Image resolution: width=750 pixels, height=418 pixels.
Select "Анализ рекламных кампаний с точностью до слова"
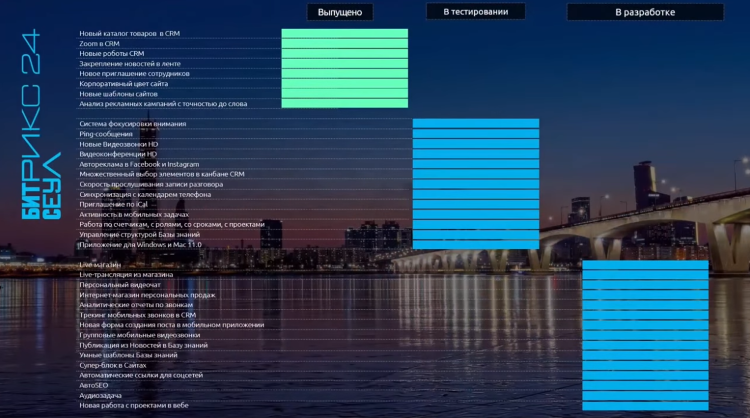point(163,104)
